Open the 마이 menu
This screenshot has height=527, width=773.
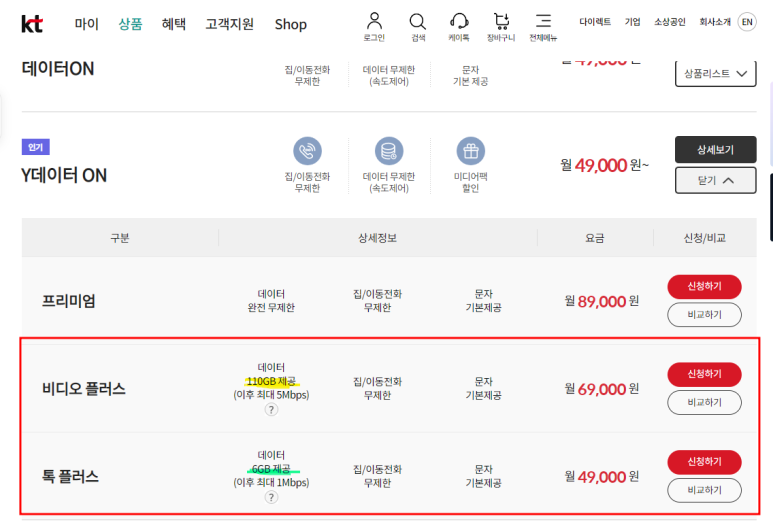(x=87, y=24)
